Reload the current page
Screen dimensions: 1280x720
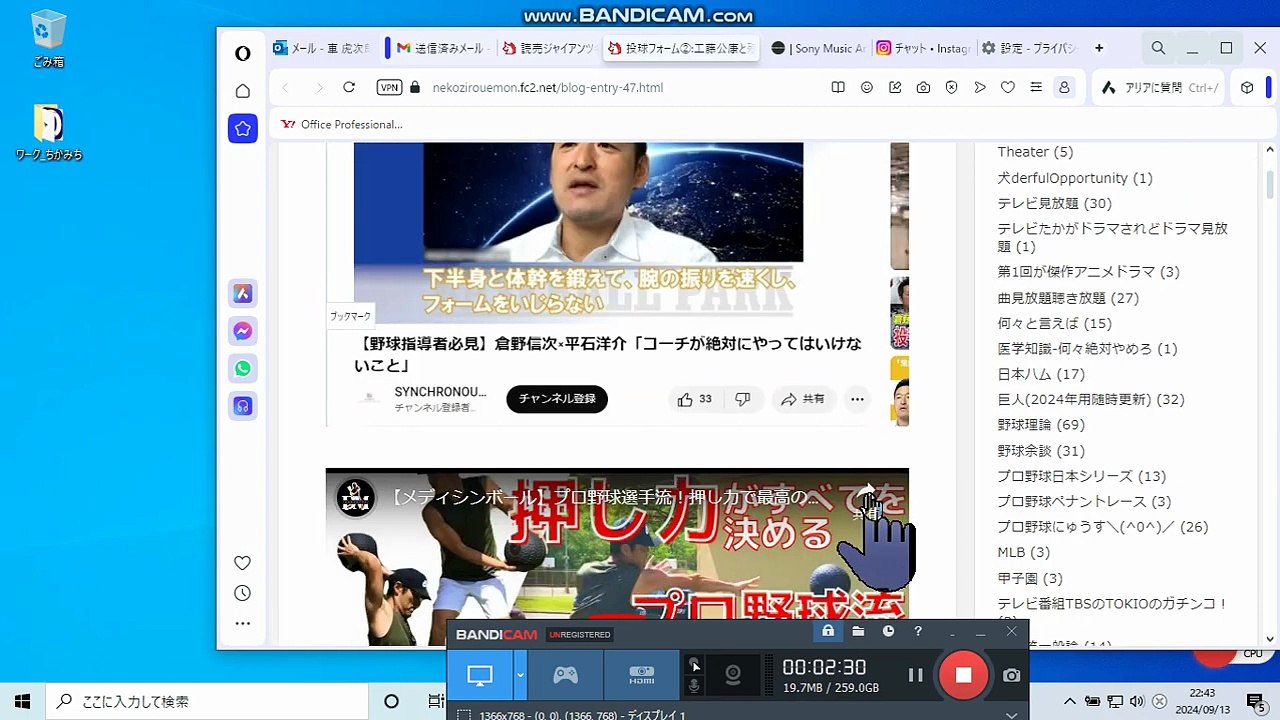349,87
